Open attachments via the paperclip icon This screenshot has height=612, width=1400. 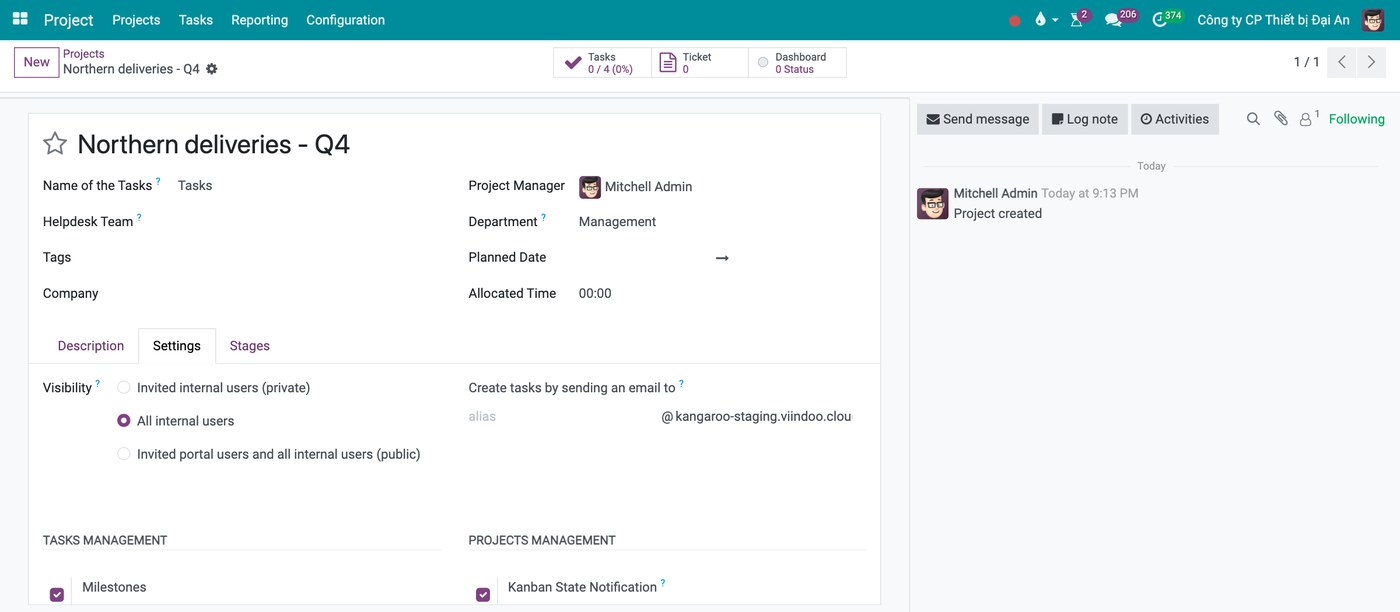(x=1281, y=119)
